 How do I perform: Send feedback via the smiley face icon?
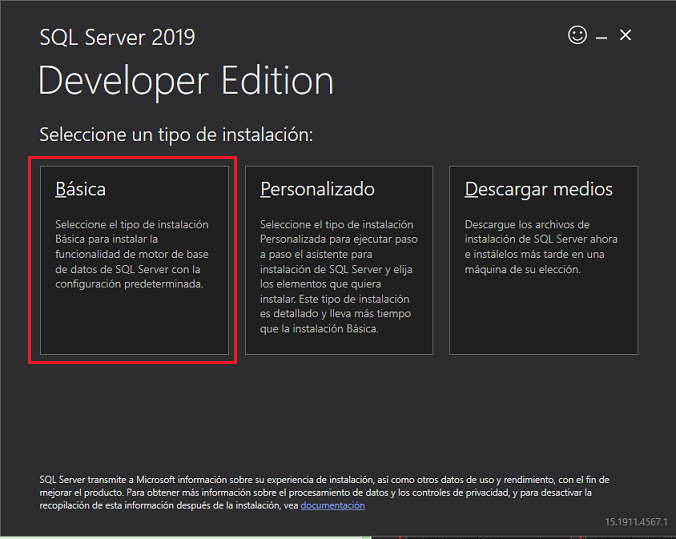click(x=577, y=34)
